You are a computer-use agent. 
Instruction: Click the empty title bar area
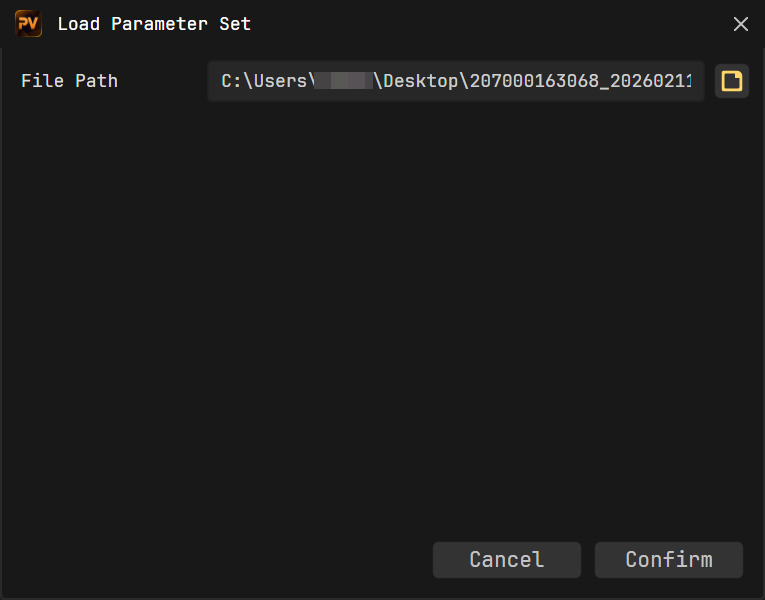[480, 24]
